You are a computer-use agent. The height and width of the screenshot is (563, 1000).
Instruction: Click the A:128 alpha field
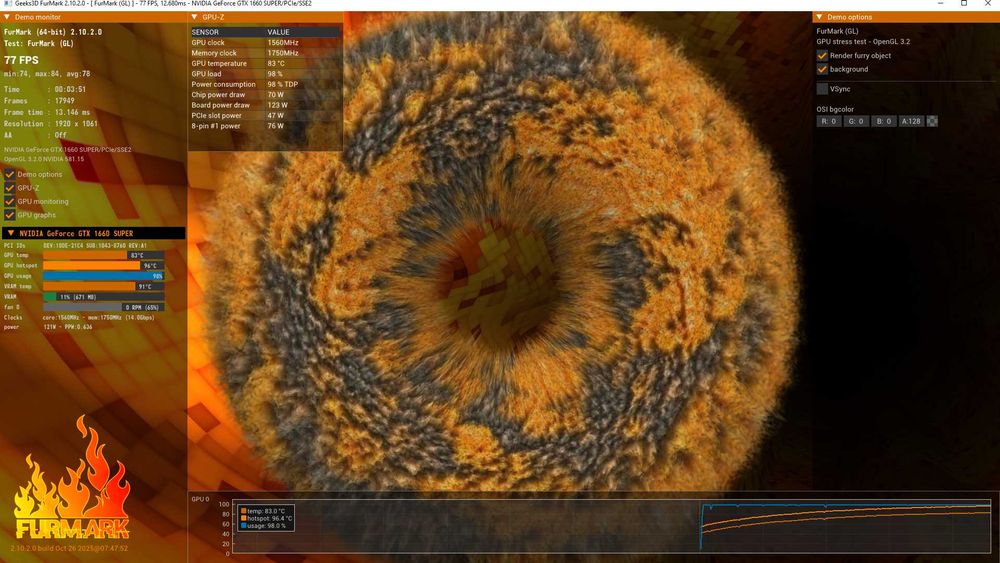tap(911, 121)
